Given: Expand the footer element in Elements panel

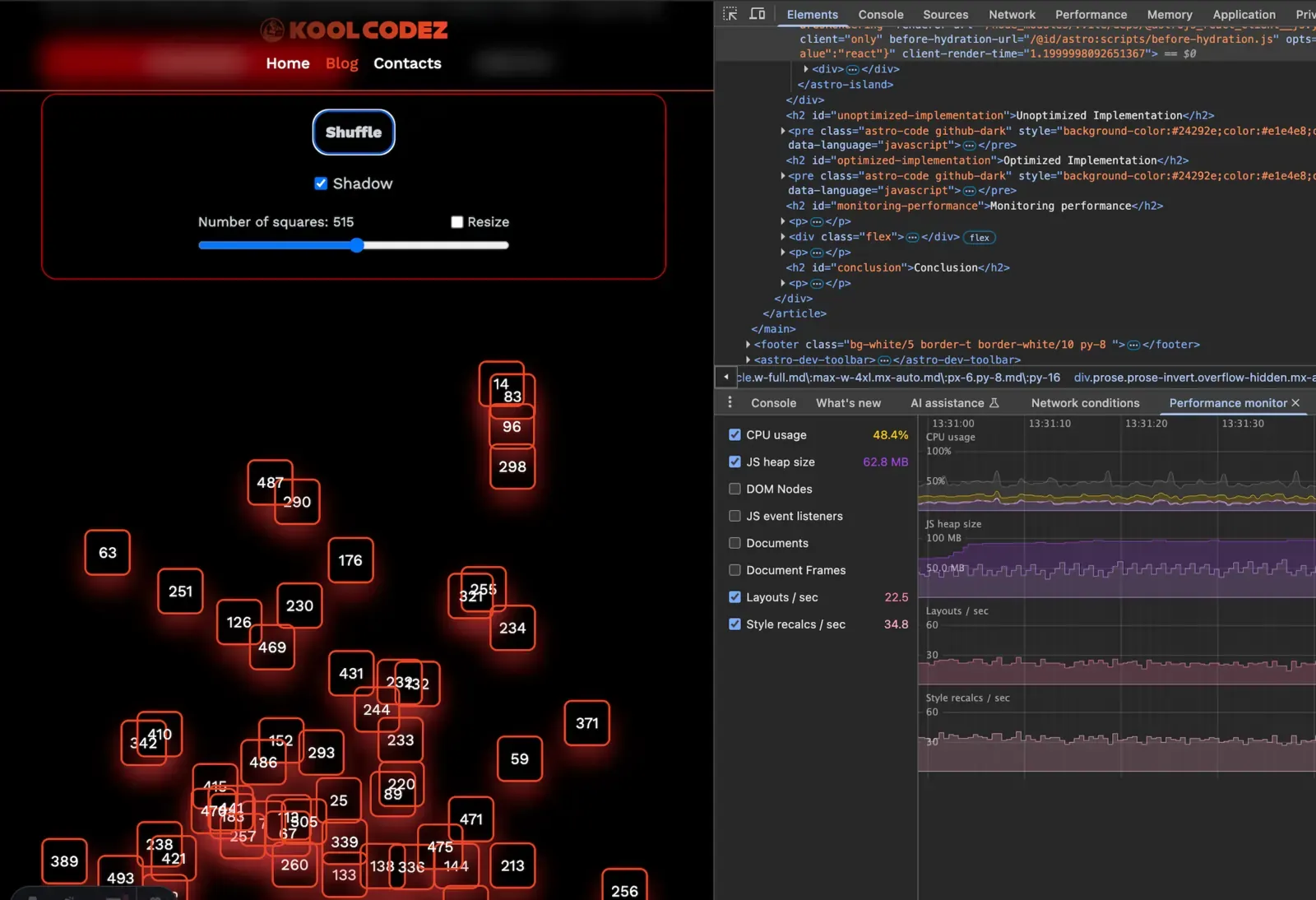Looking at the screenshot, I should (x=747, y=345).
